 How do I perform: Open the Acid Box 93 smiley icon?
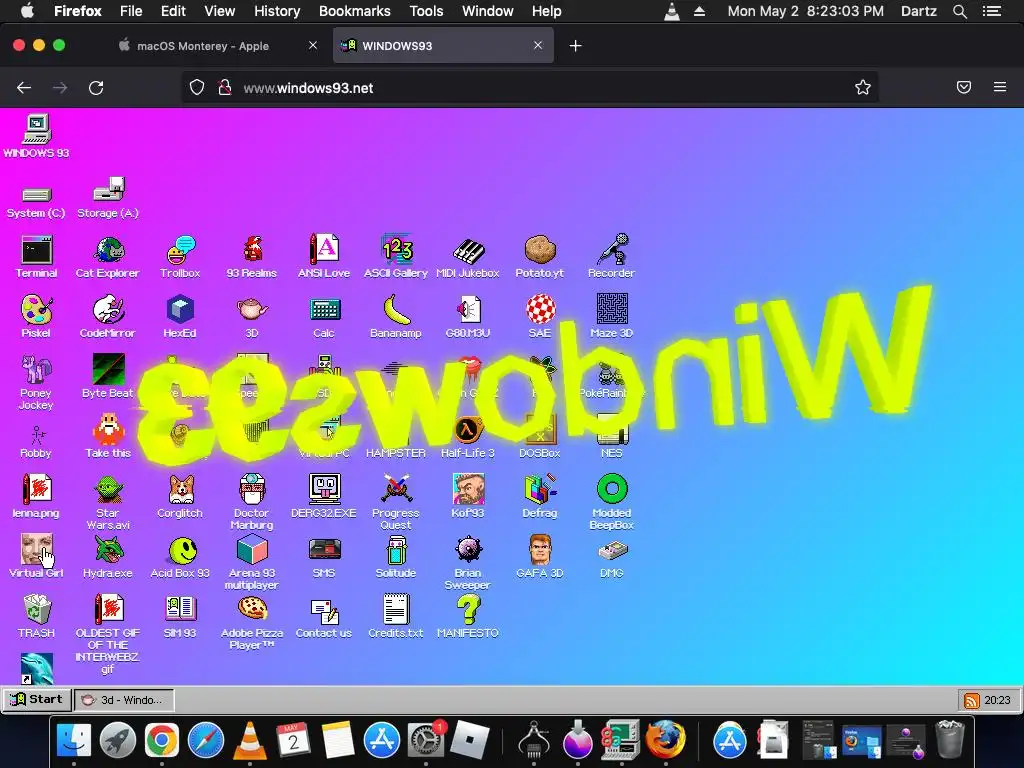point(180,556)
